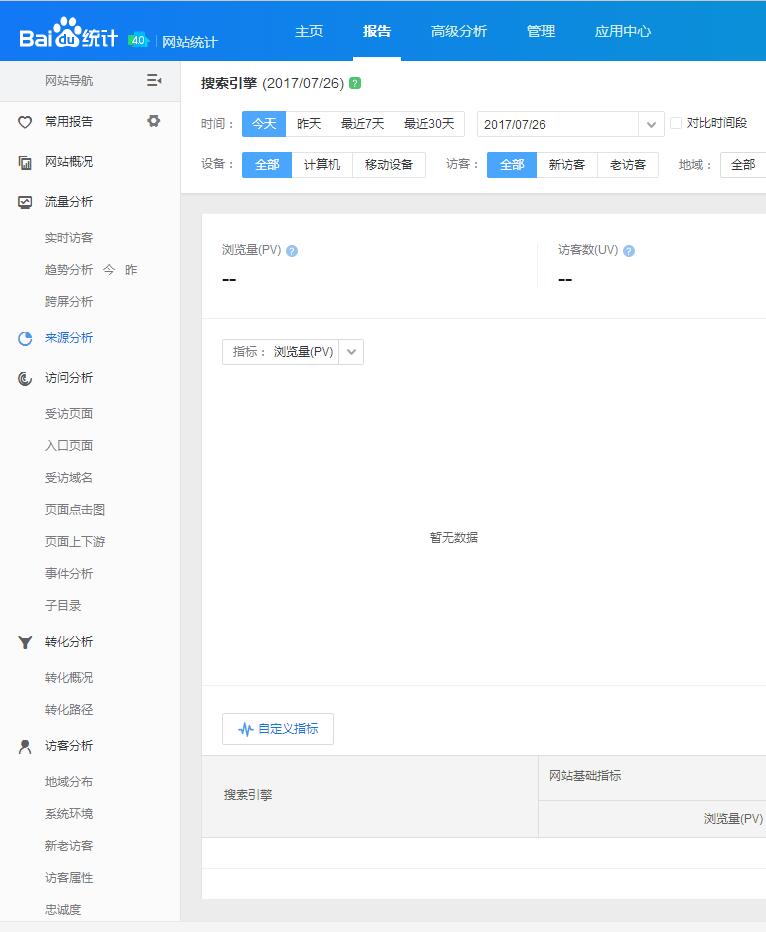The height and width of the screenshot is (932, 766).
Task: Collapse the sidebar using 网站导航 menu icon
Action: pyautogui.click(x=153, y=80)
